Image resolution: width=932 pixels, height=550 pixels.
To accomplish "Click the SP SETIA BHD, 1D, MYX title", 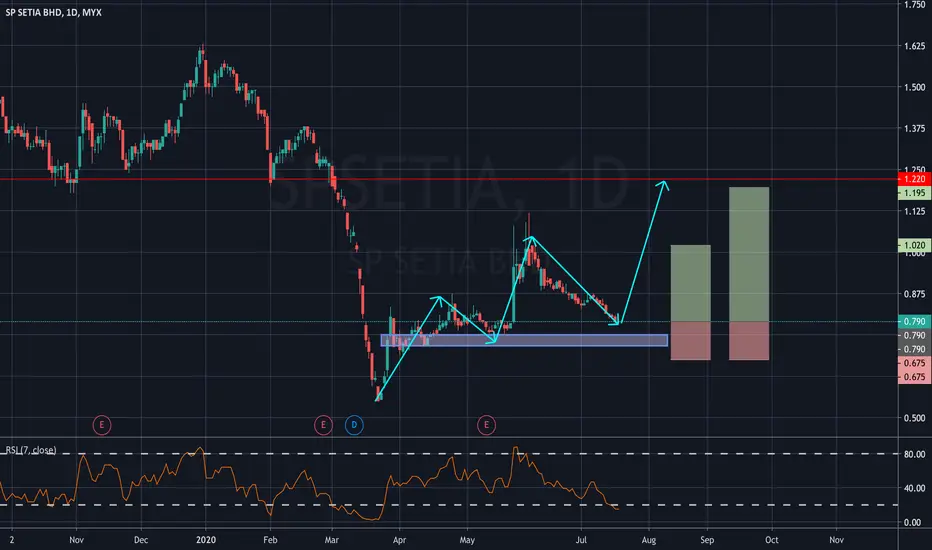I will (x=53, y=12).
